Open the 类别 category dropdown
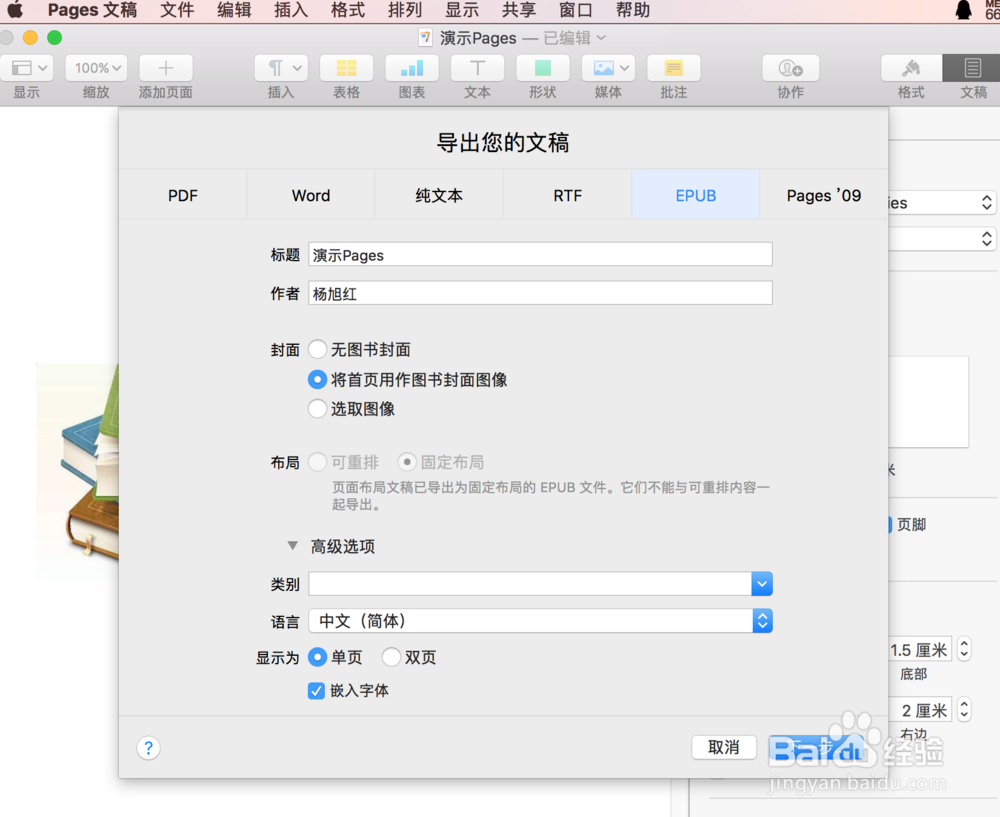Screen dimensions: 1000x817 pos(762,583)
